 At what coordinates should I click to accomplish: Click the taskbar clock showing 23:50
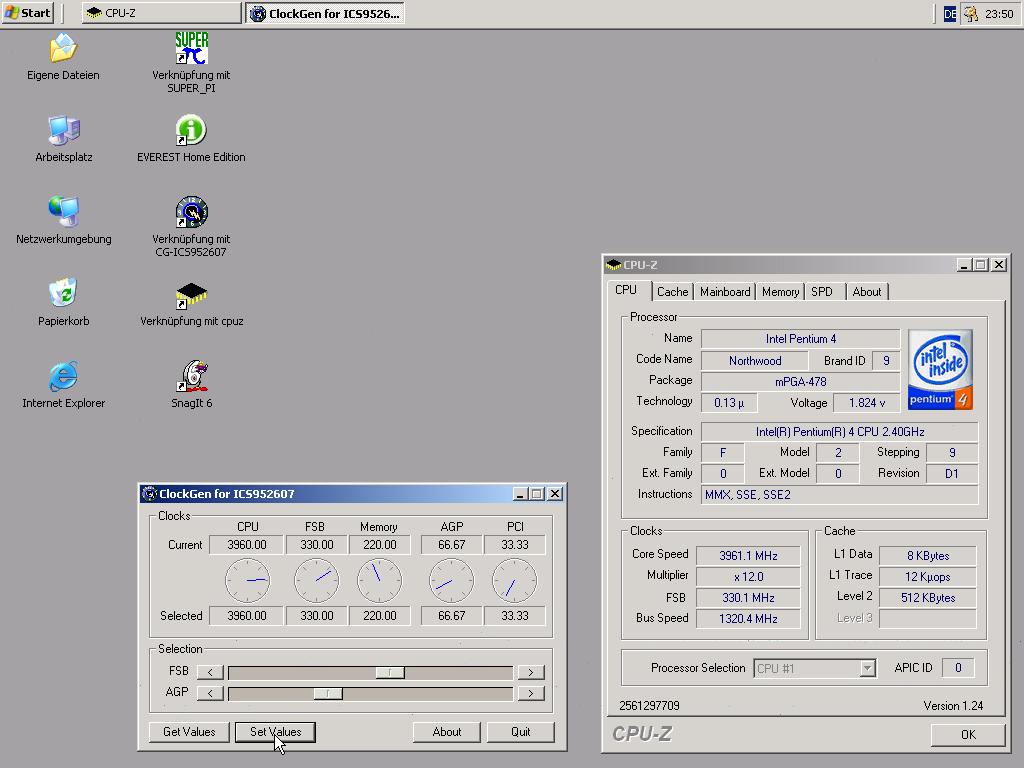point(999,13)
